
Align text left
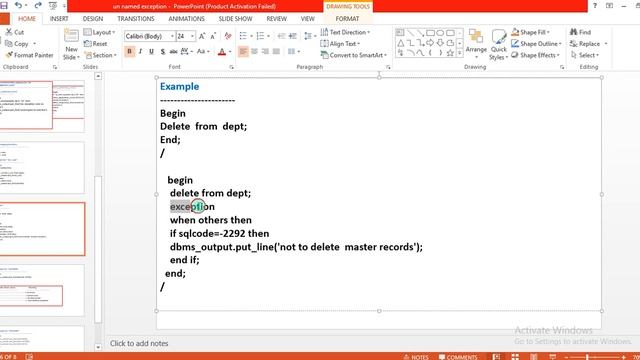click(243, 51)
